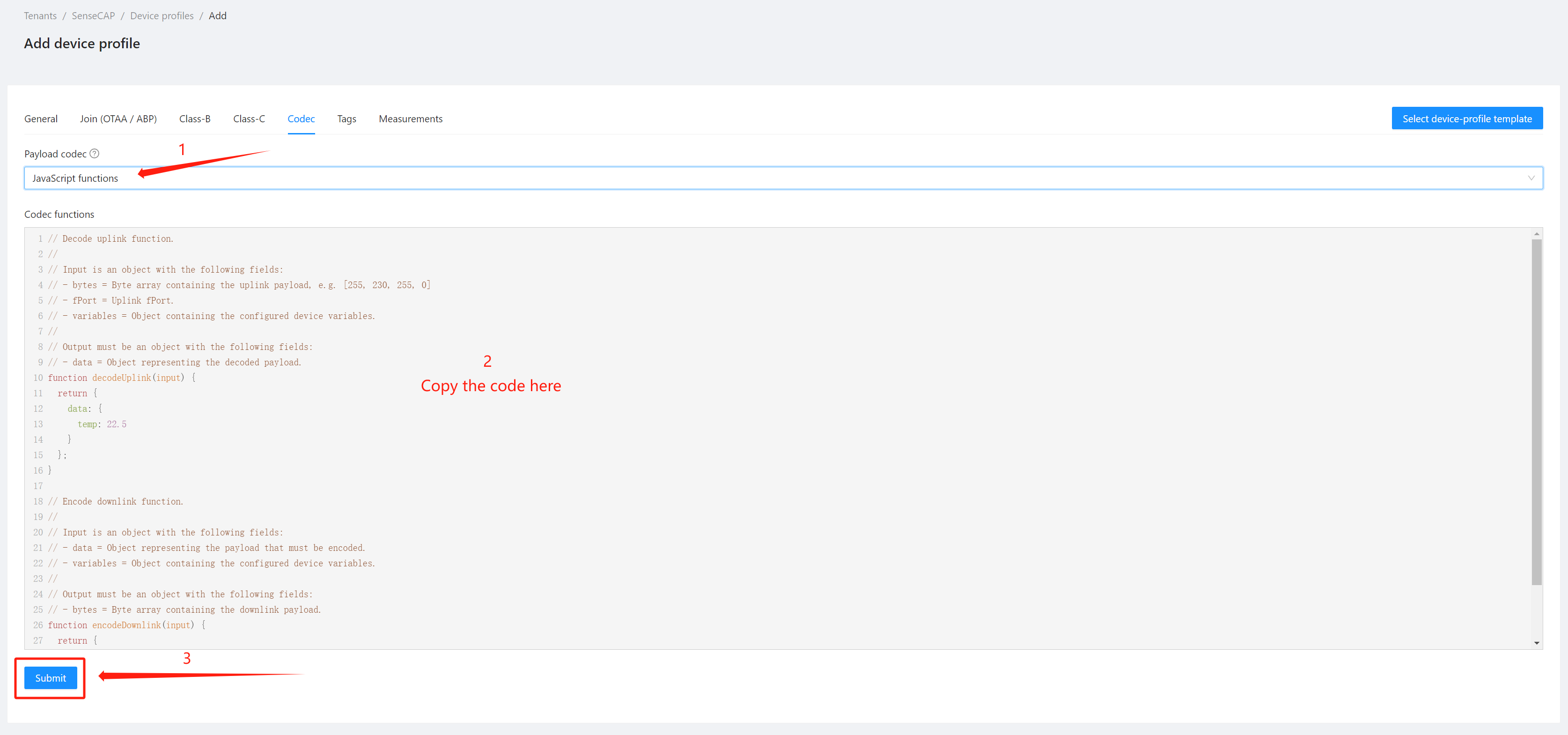The width and height of the screenshot is (1568, 735).
Task: Open the Class-C tab
Action: (249, 119)
